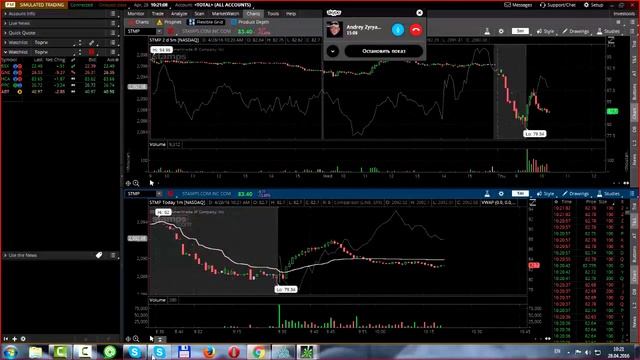Open the Quick Quote gadget menu icon
640x360 pixels.
tap(113, 33)
